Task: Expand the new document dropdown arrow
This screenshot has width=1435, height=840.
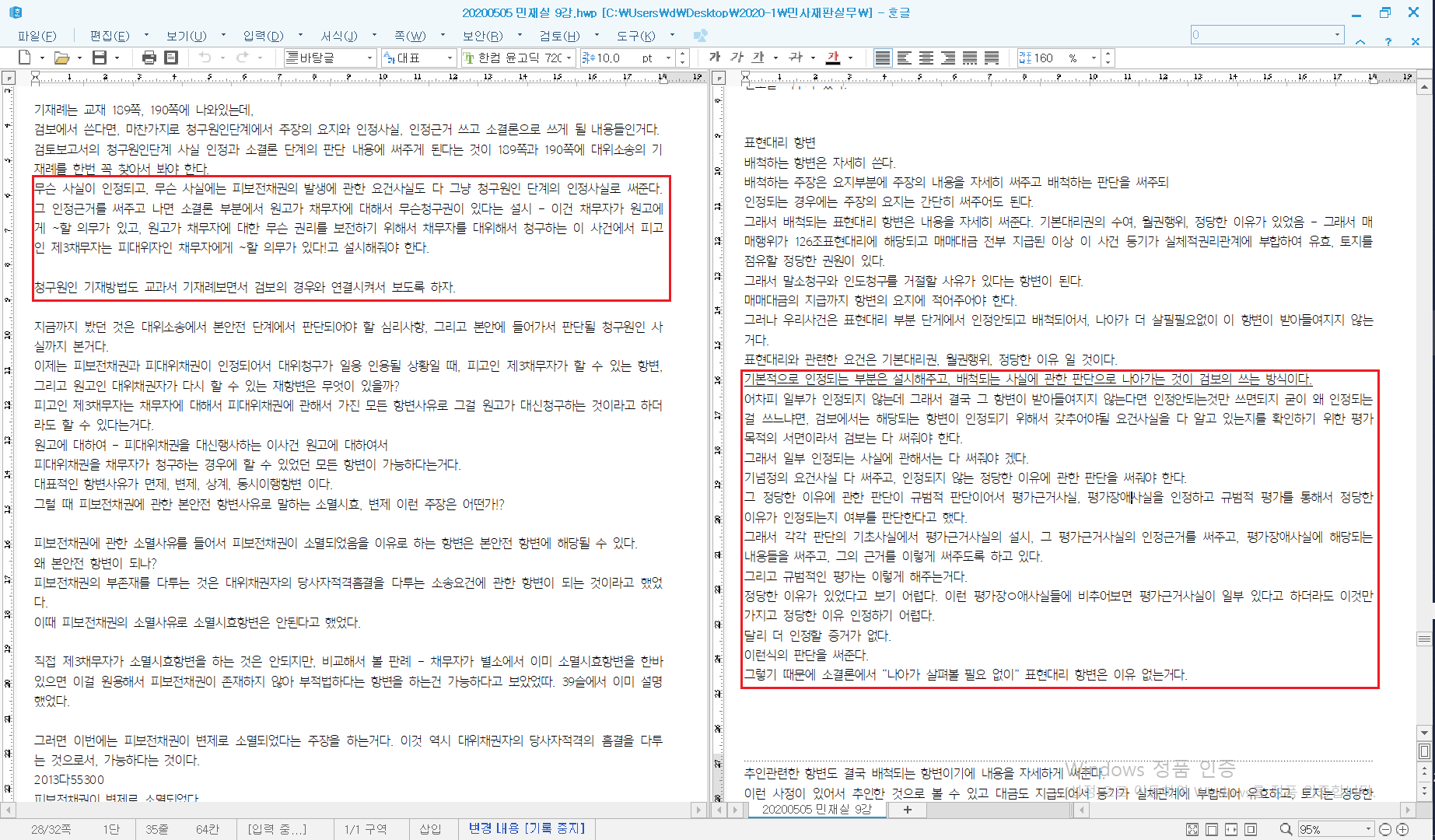Action: point(40,58)
